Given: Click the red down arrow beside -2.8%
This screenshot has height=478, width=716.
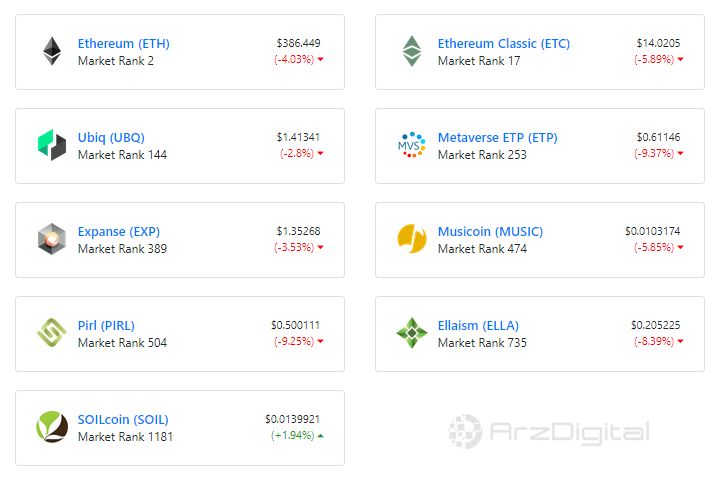Looking at the screenshot, I should point(321,153).
